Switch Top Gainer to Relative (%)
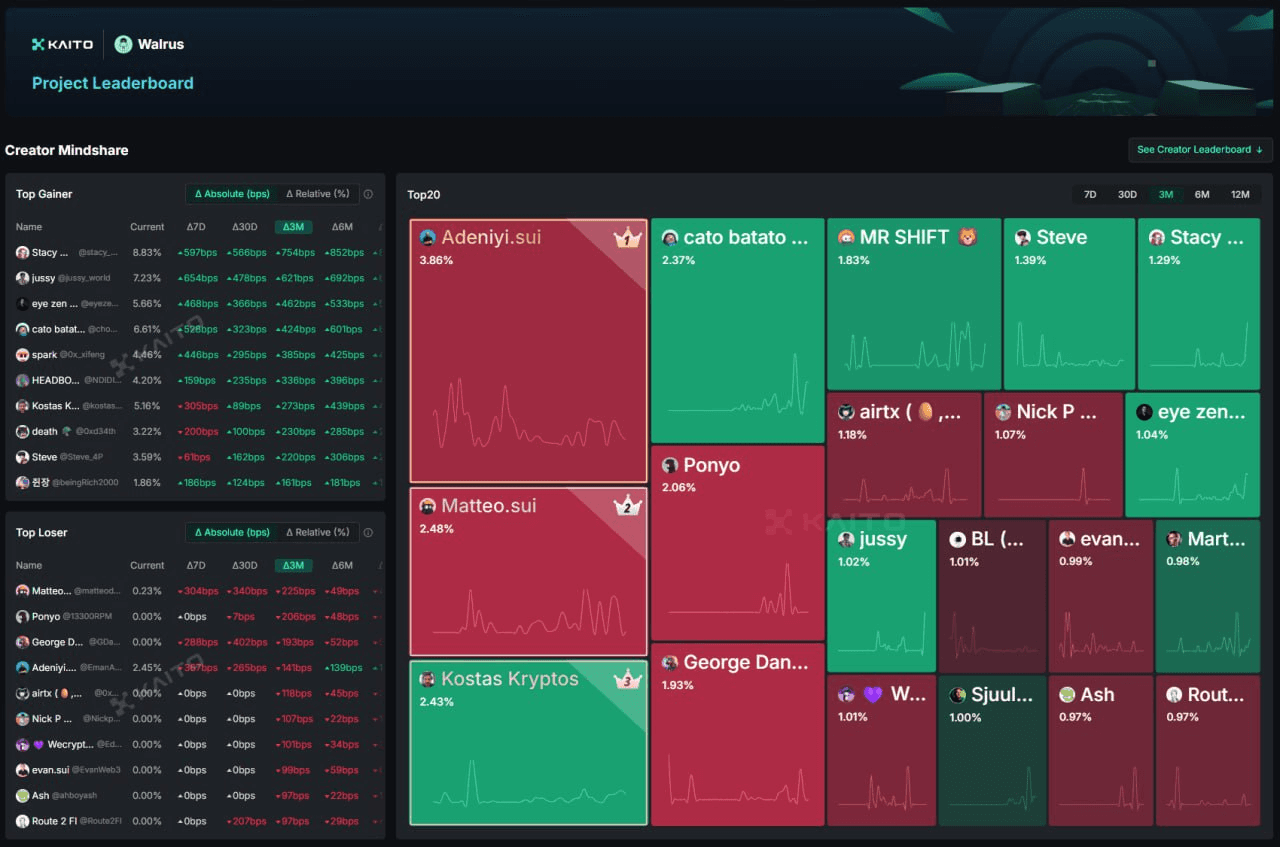The height and width of the screenshot is (847, 1280). [317, 194]
